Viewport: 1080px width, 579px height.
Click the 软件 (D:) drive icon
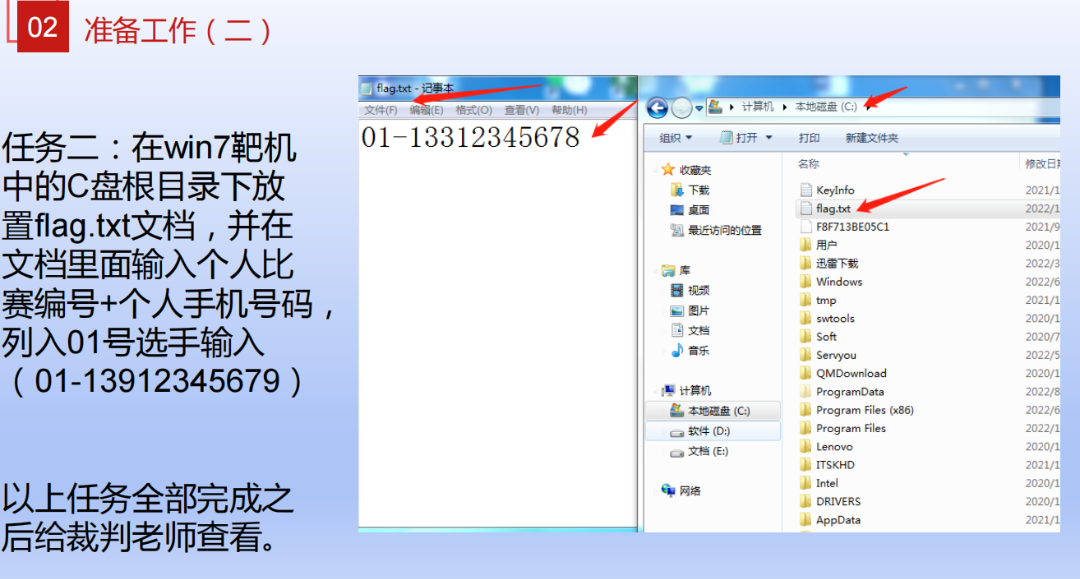[677, 432]
